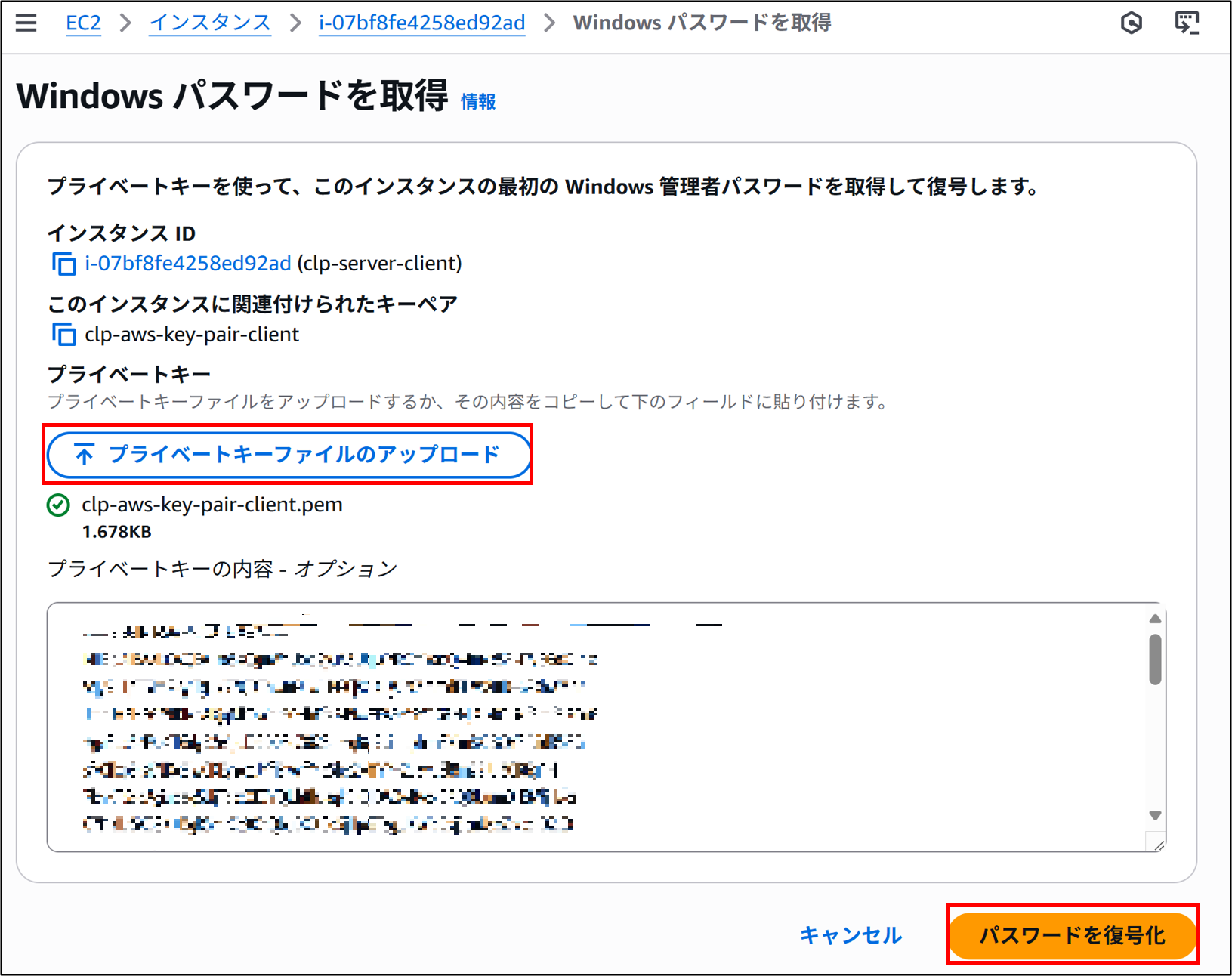
Task: Click the monitor icon at top right
Action: (1186, 23)
